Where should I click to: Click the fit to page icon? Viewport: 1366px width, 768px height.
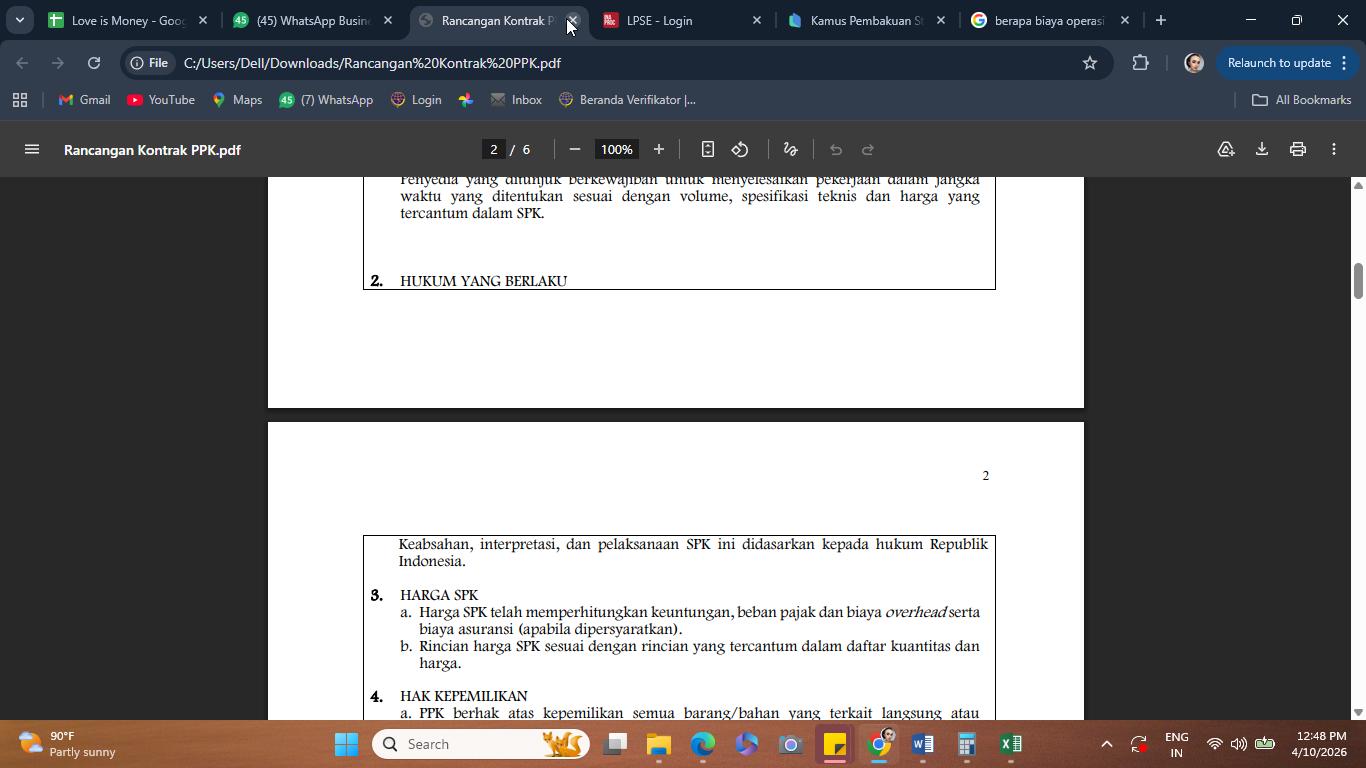point(707,149)
